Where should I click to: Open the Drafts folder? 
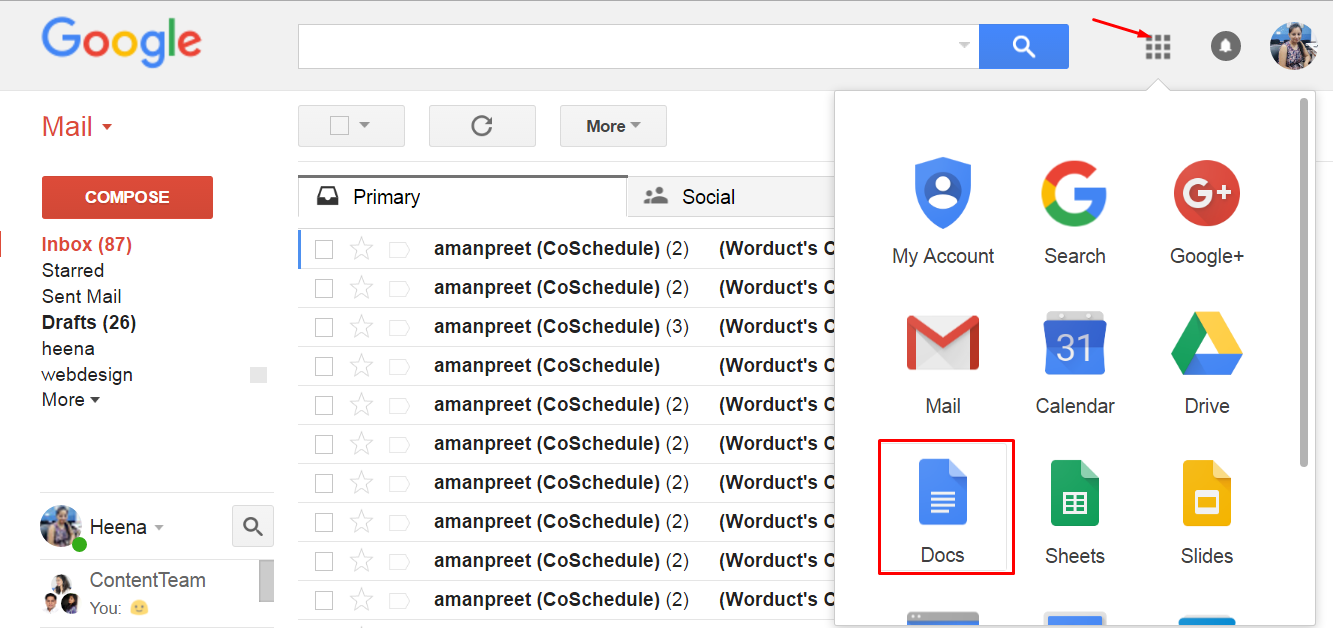coord(88,322)
